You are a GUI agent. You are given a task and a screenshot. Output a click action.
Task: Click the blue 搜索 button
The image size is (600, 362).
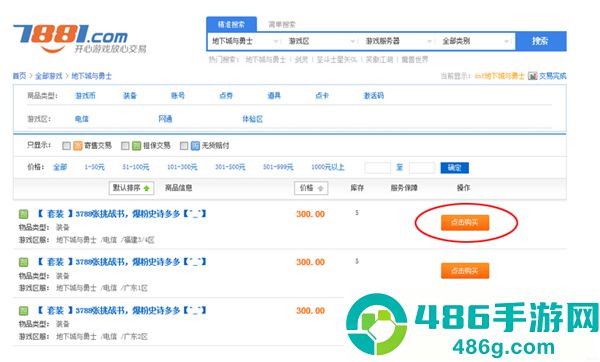pyautogui.click(x=540, y=41)
